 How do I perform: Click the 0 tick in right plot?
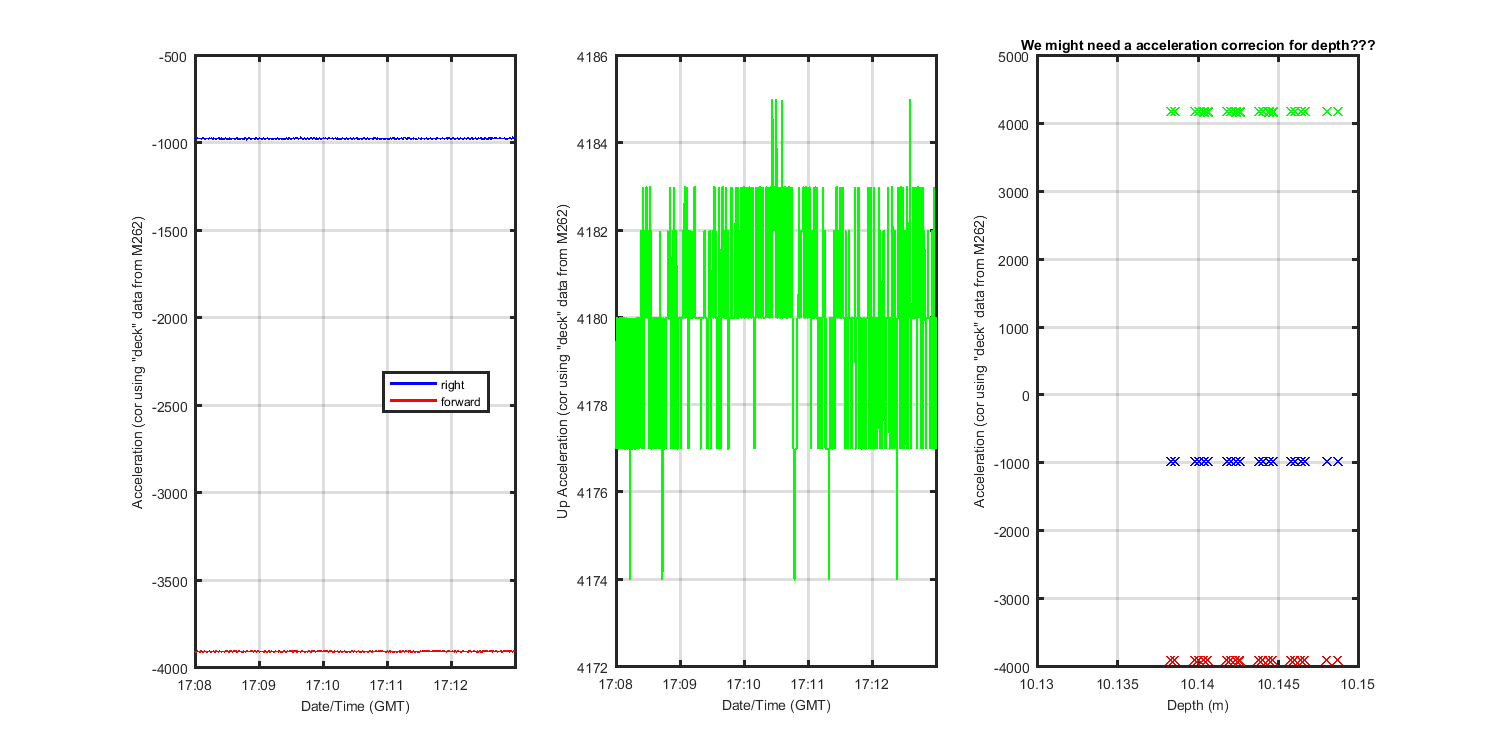[1025, 395]
